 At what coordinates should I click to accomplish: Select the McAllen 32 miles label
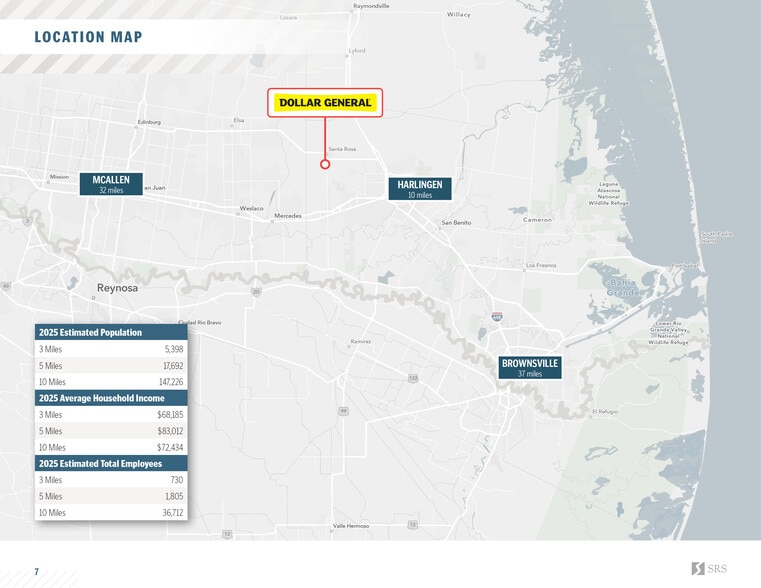click(111, 184)
